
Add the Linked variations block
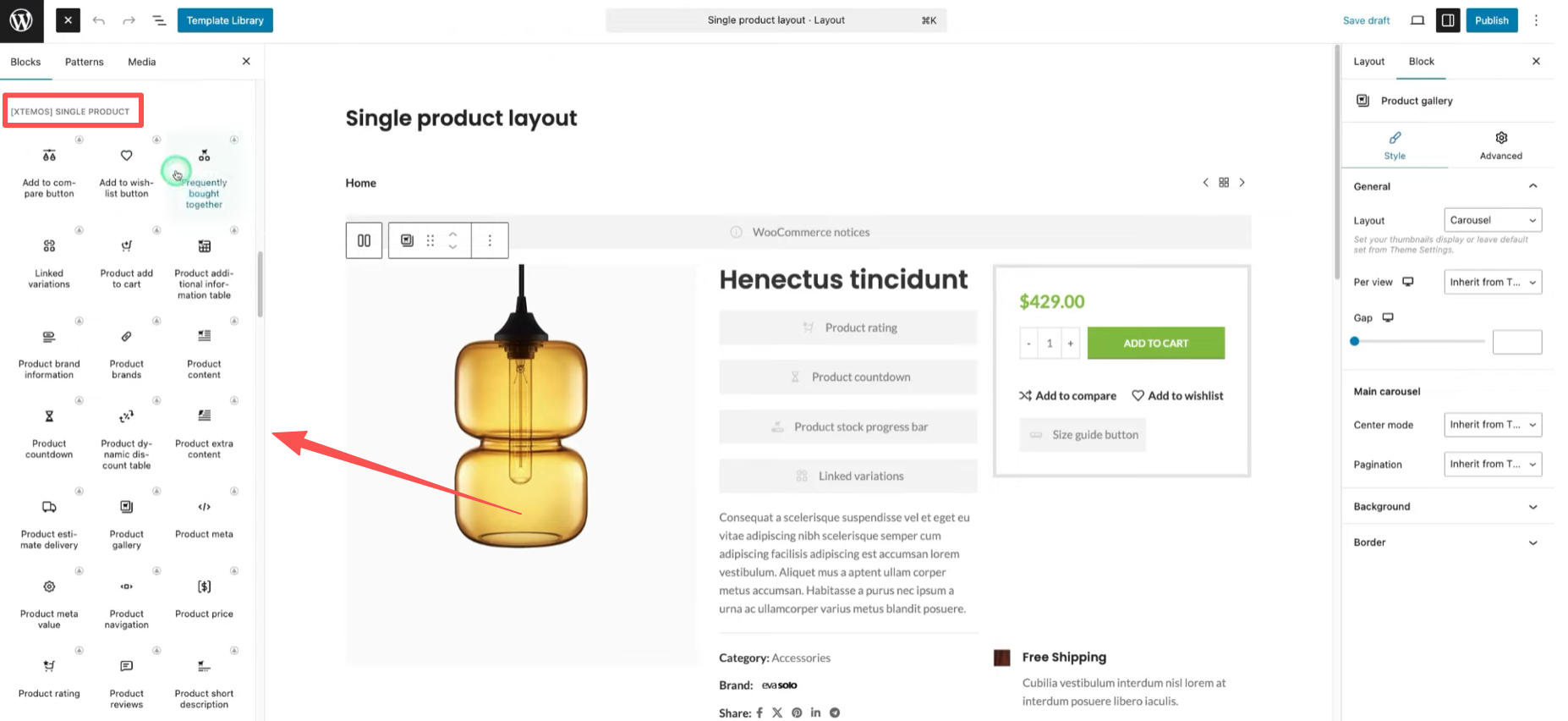click(x=49, y=261)
